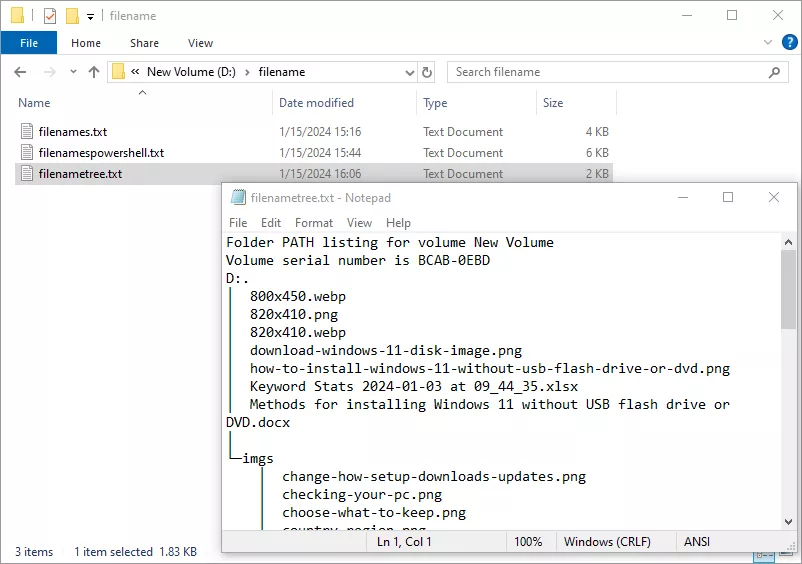Sort by the Date modified column header
This screenshot has height=564, width=802.
316,103
